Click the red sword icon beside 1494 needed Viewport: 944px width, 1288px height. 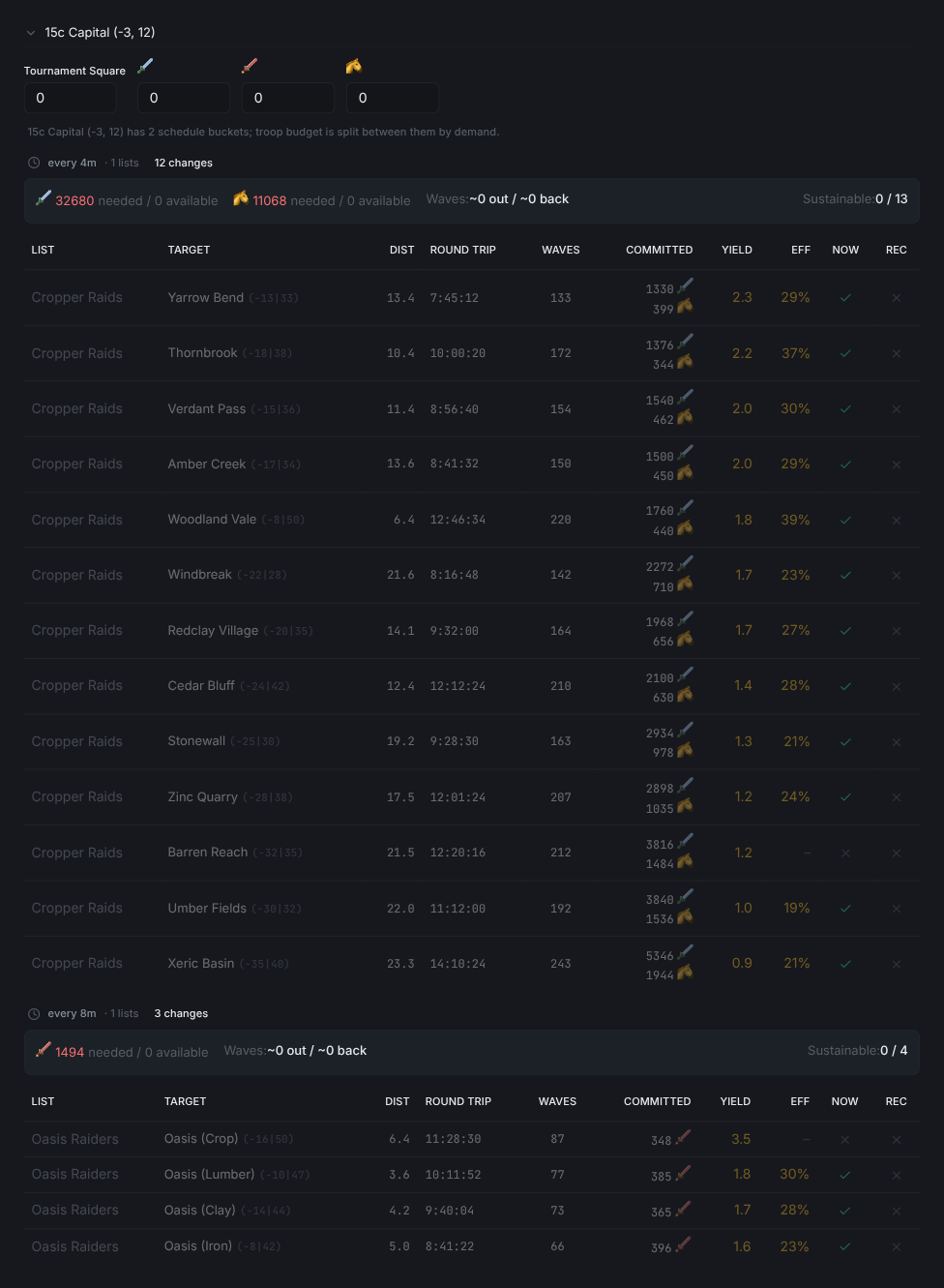pyautogui.click(x=44, y=1050)
